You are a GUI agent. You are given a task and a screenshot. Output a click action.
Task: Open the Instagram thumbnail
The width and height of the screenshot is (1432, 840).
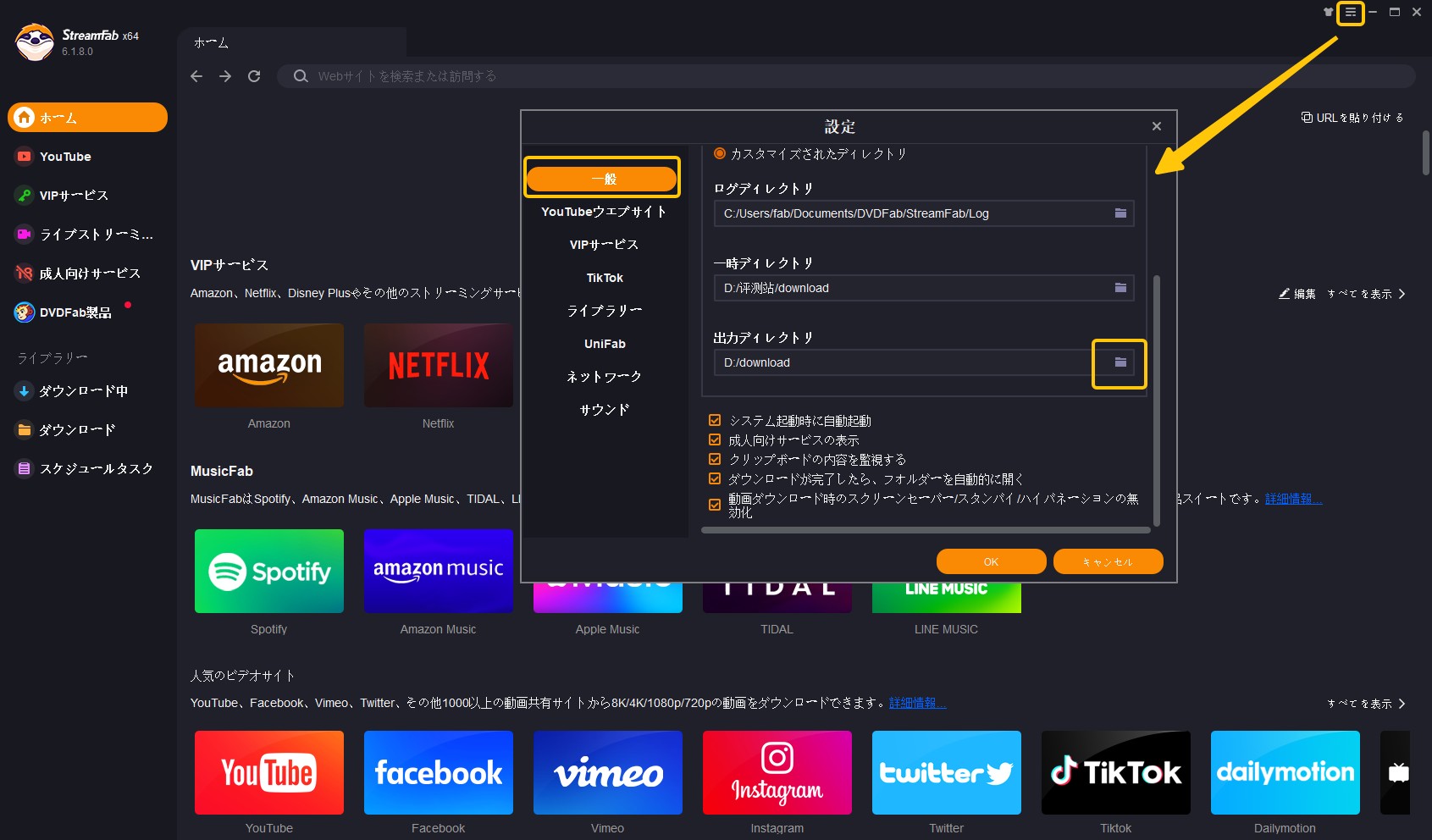coord(777,773)
